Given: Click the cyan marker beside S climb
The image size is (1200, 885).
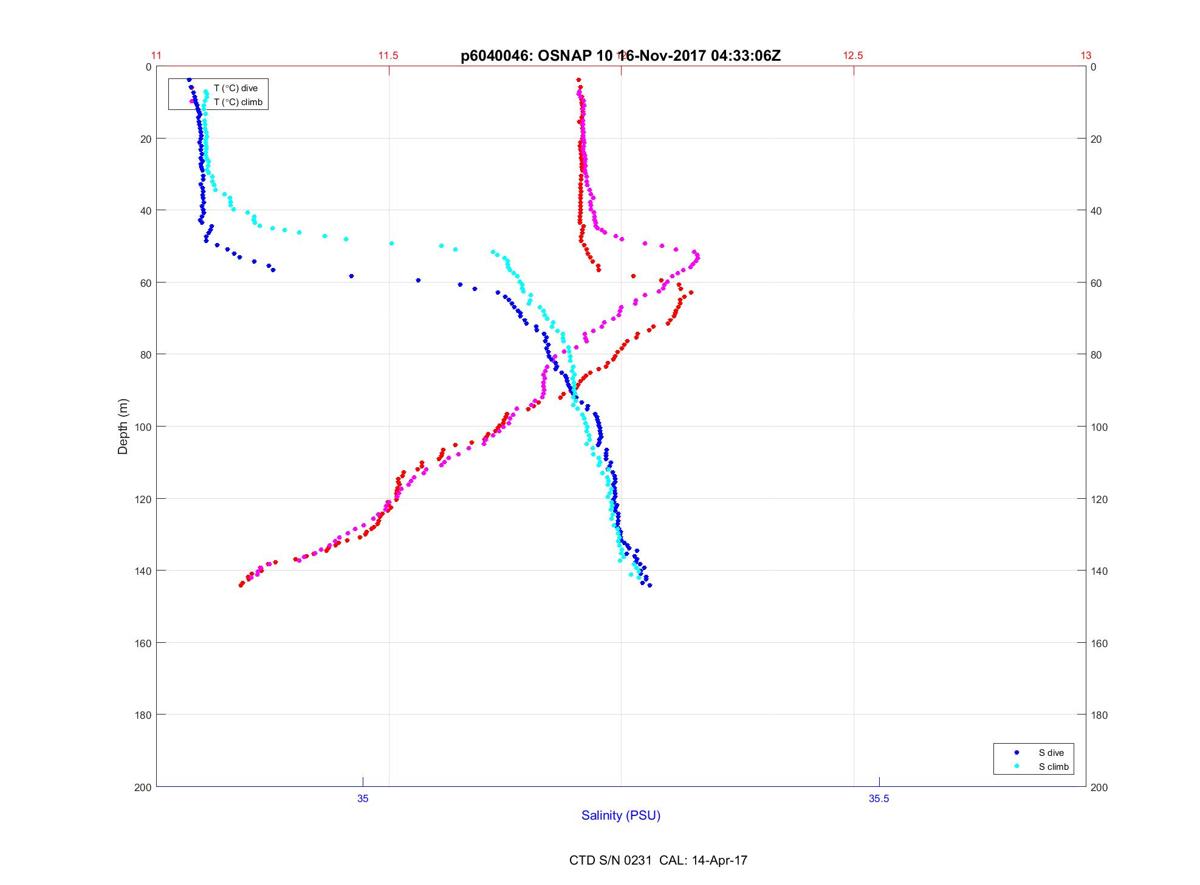Looking at the screenshot, I should coord(1017,766).
